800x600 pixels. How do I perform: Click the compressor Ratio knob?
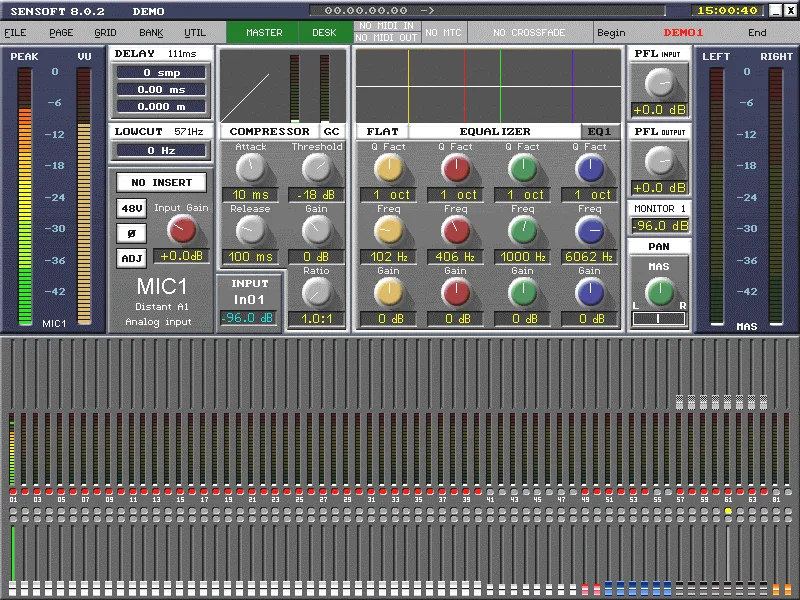click(x=316, y=293)
